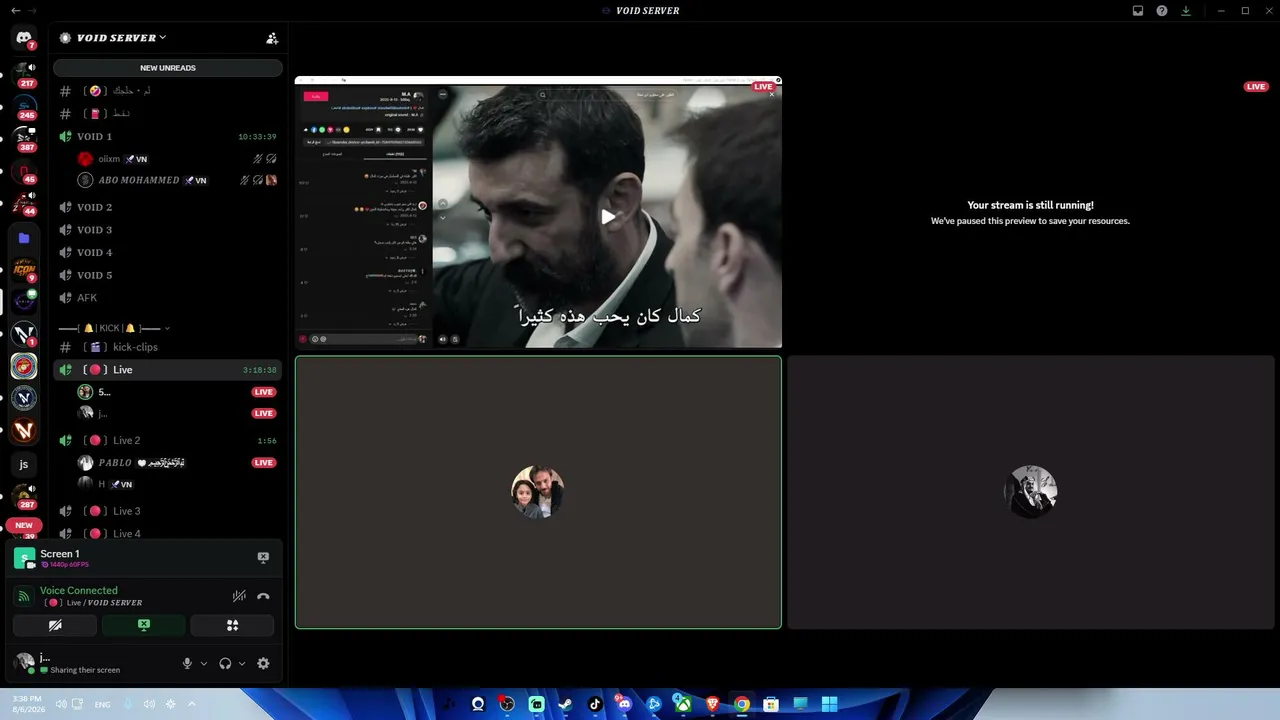Open the taskbar clock showing 3:38 PM
This screenshot has width=1280, height=720.
[27, 703]
